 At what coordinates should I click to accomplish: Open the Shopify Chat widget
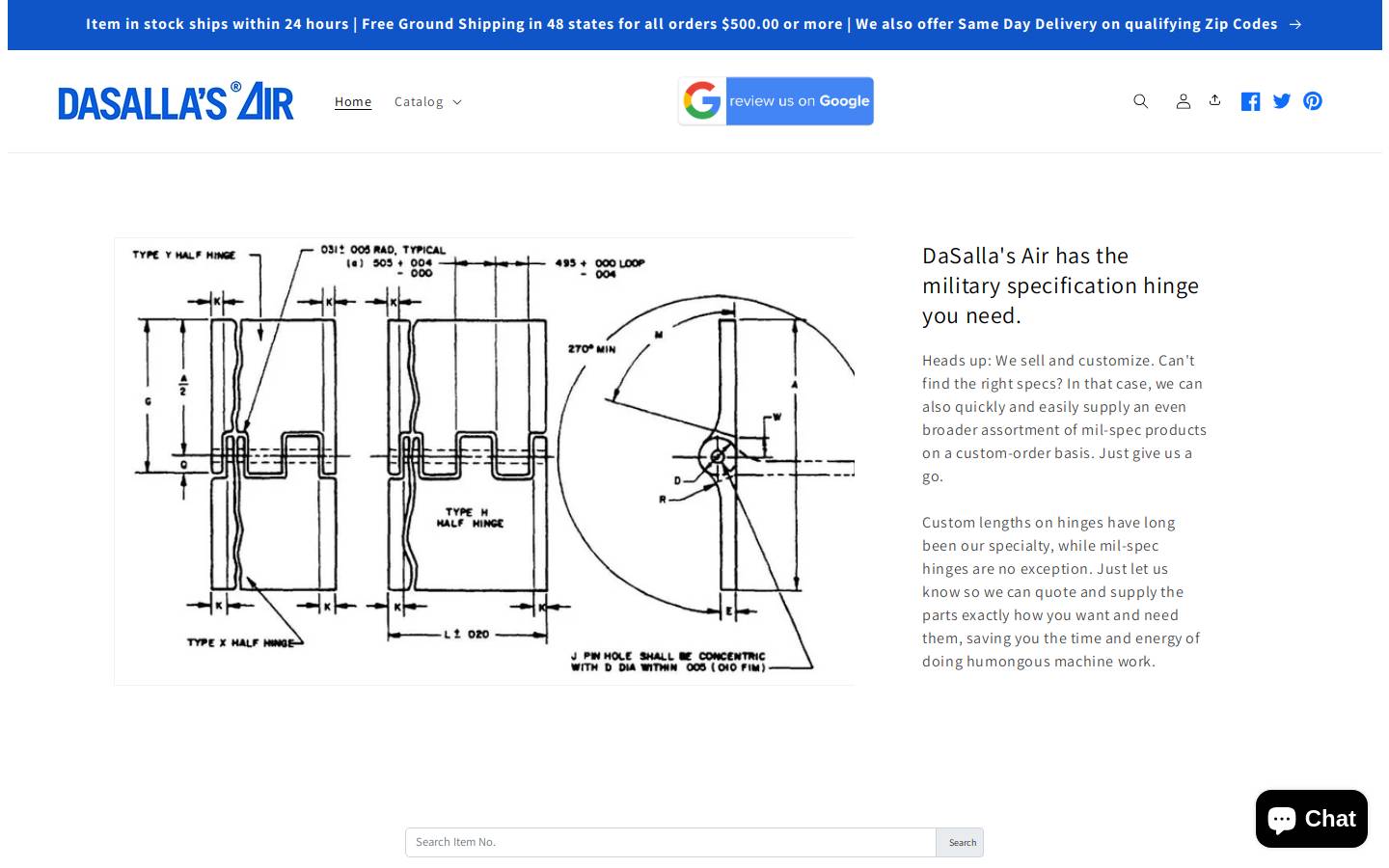(x=1312, y=820)
